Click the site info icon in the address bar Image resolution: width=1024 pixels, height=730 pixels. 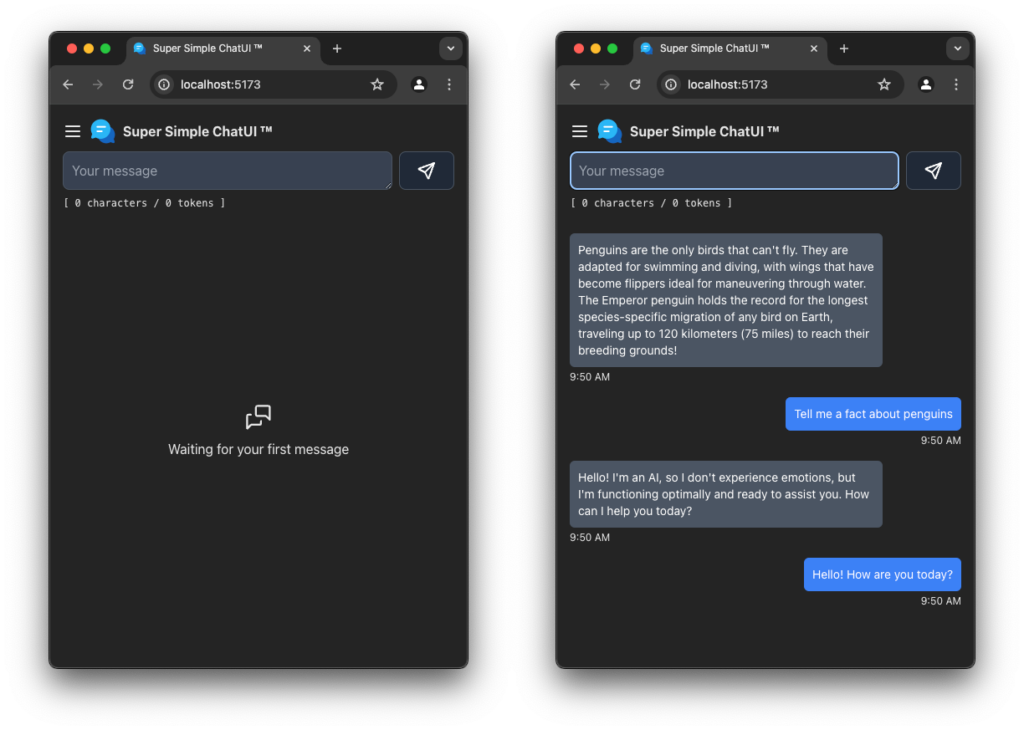(162, 85)
